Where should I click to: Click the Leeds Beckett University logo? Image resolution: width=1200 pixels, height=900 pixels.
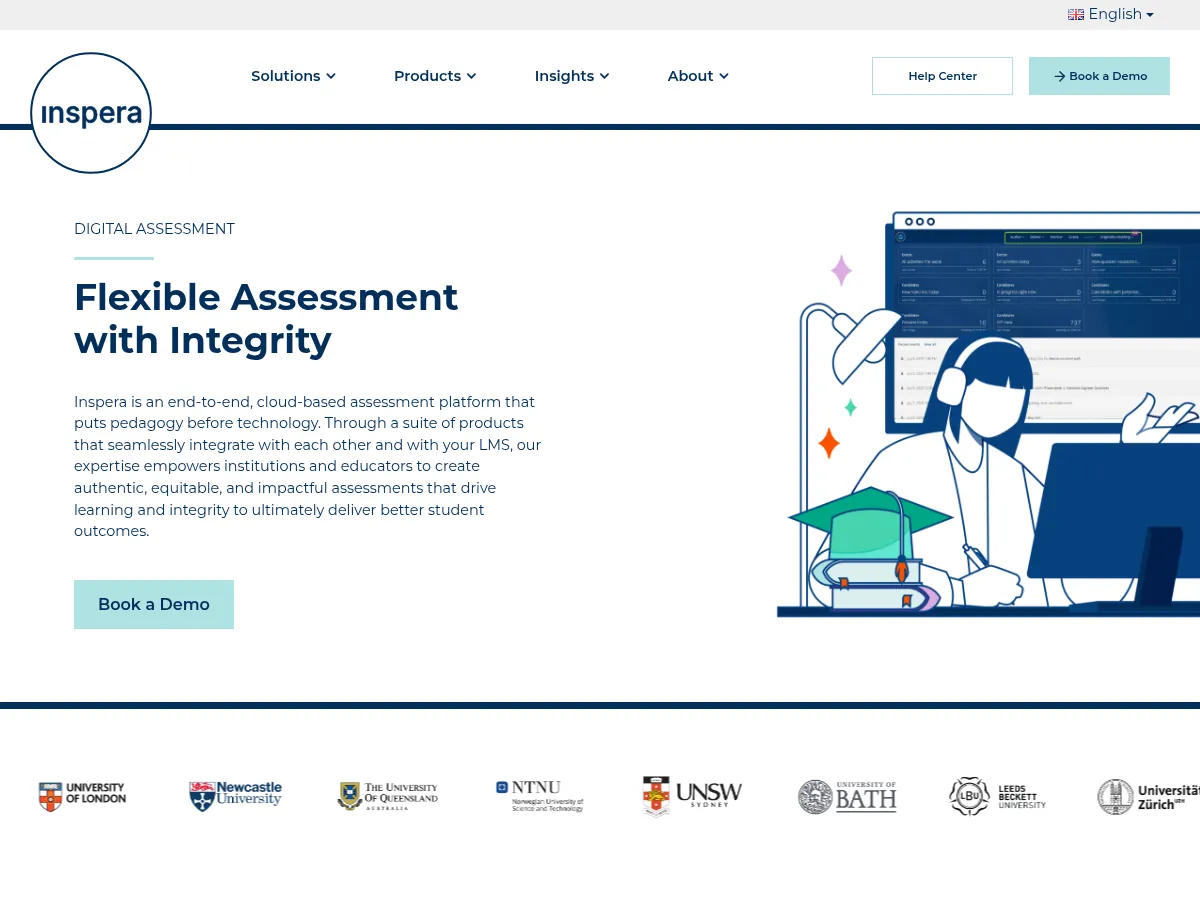(x=997, y=796)
